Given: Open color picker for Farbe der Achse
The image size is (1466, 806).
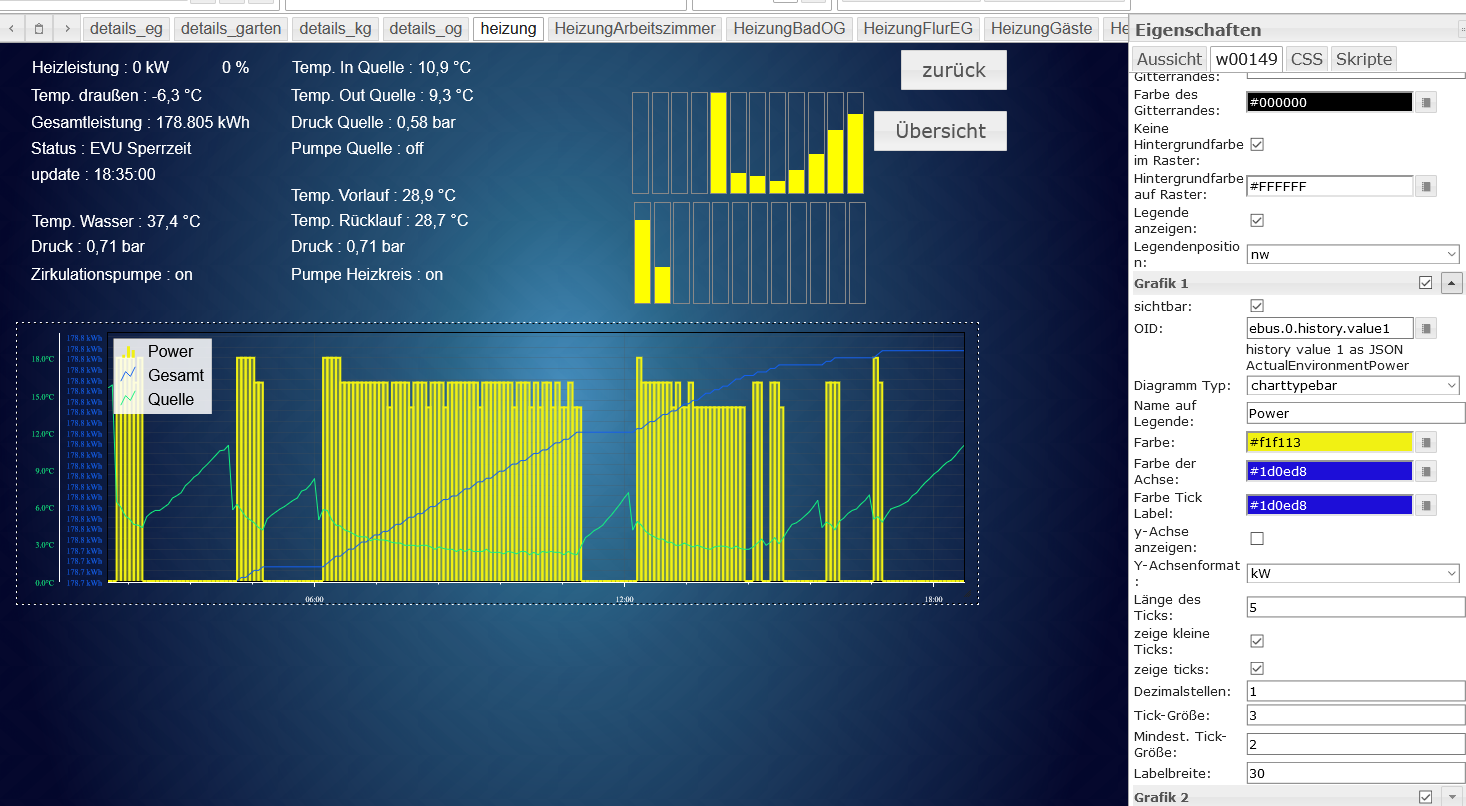Looking at the screenshot, I should coord(1426,471).
